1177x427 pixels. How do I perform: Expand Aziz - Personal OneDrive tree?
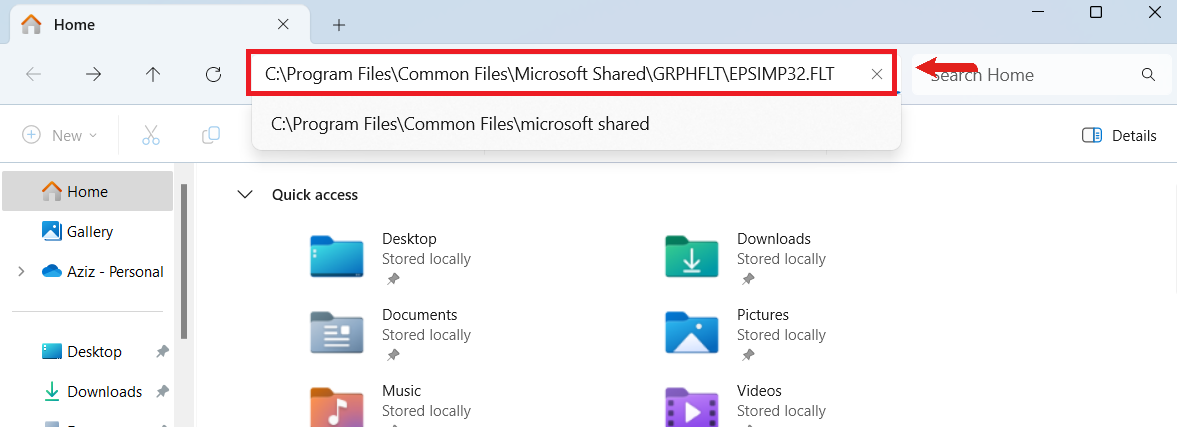[21, 271]
